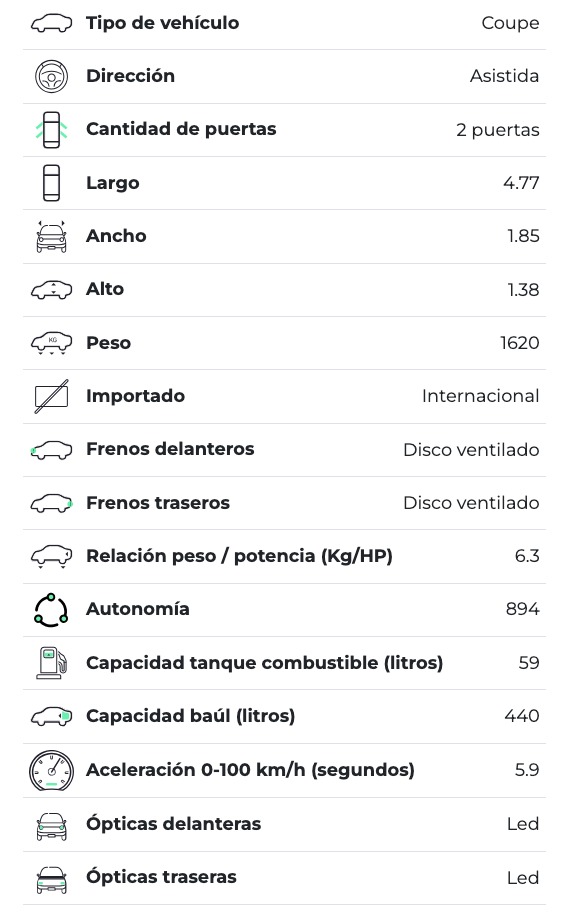562x918 pixels.
Task: Click the Tipo de vehículo label
Action: point(163,23)
